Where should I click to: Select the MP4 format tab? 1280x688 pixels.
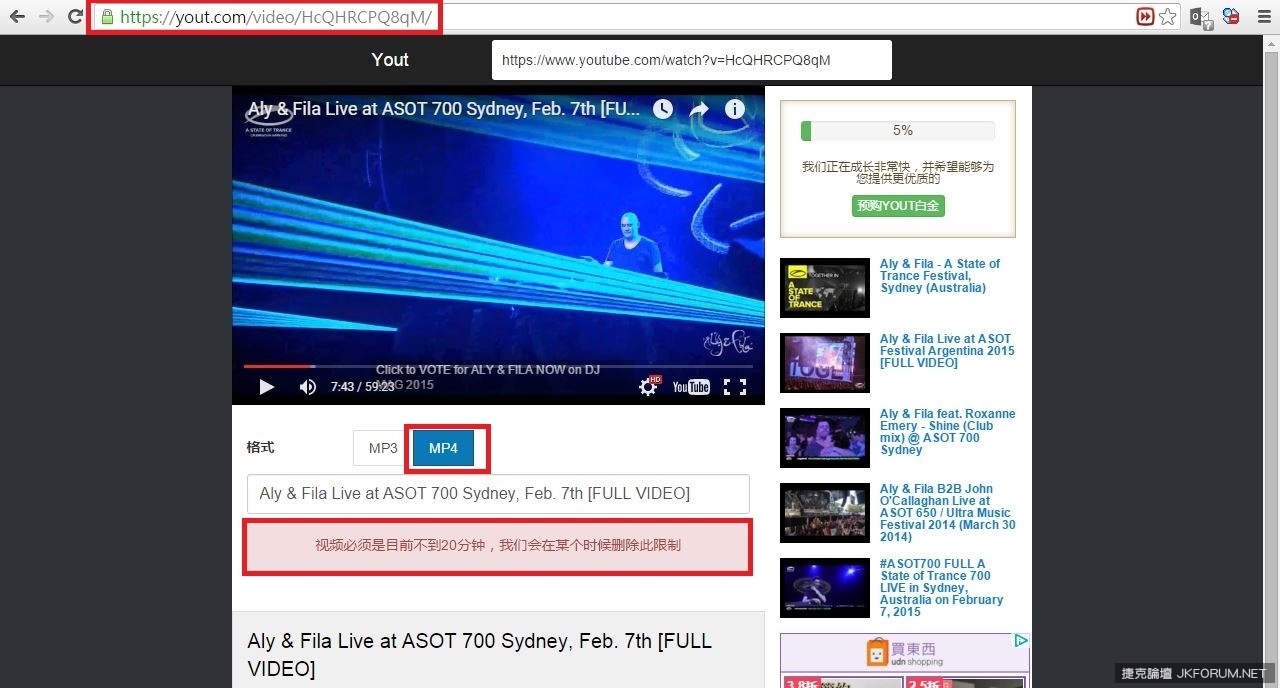[443, 448]
